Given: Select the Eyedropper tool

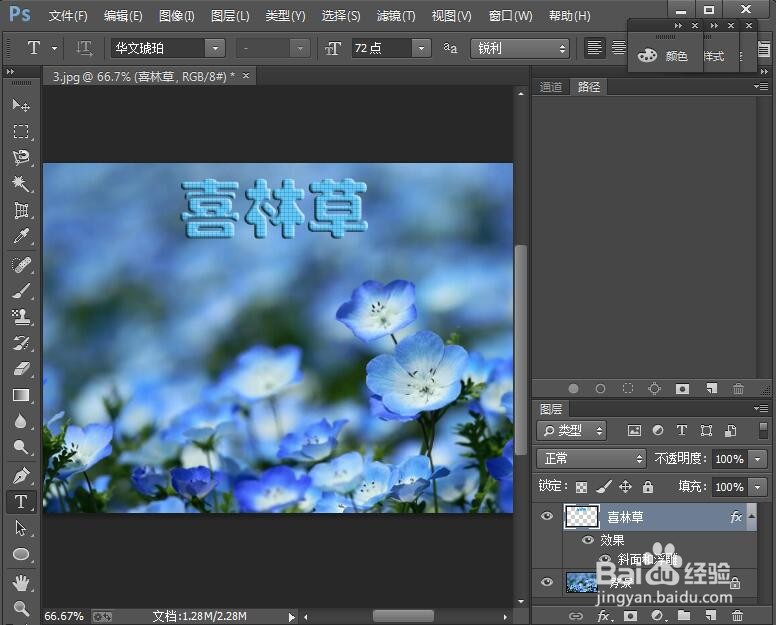Looking at the screenshot, I should [x=21, y=237].
